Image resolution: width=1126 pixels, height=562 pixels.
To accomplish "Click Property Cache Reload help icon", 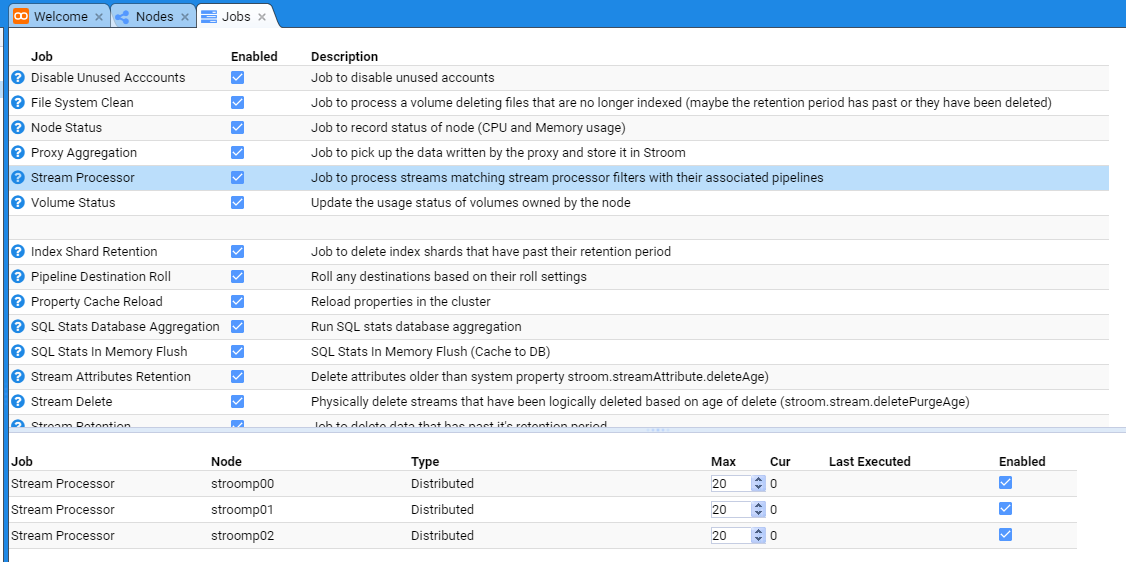I will pos(17,302).
